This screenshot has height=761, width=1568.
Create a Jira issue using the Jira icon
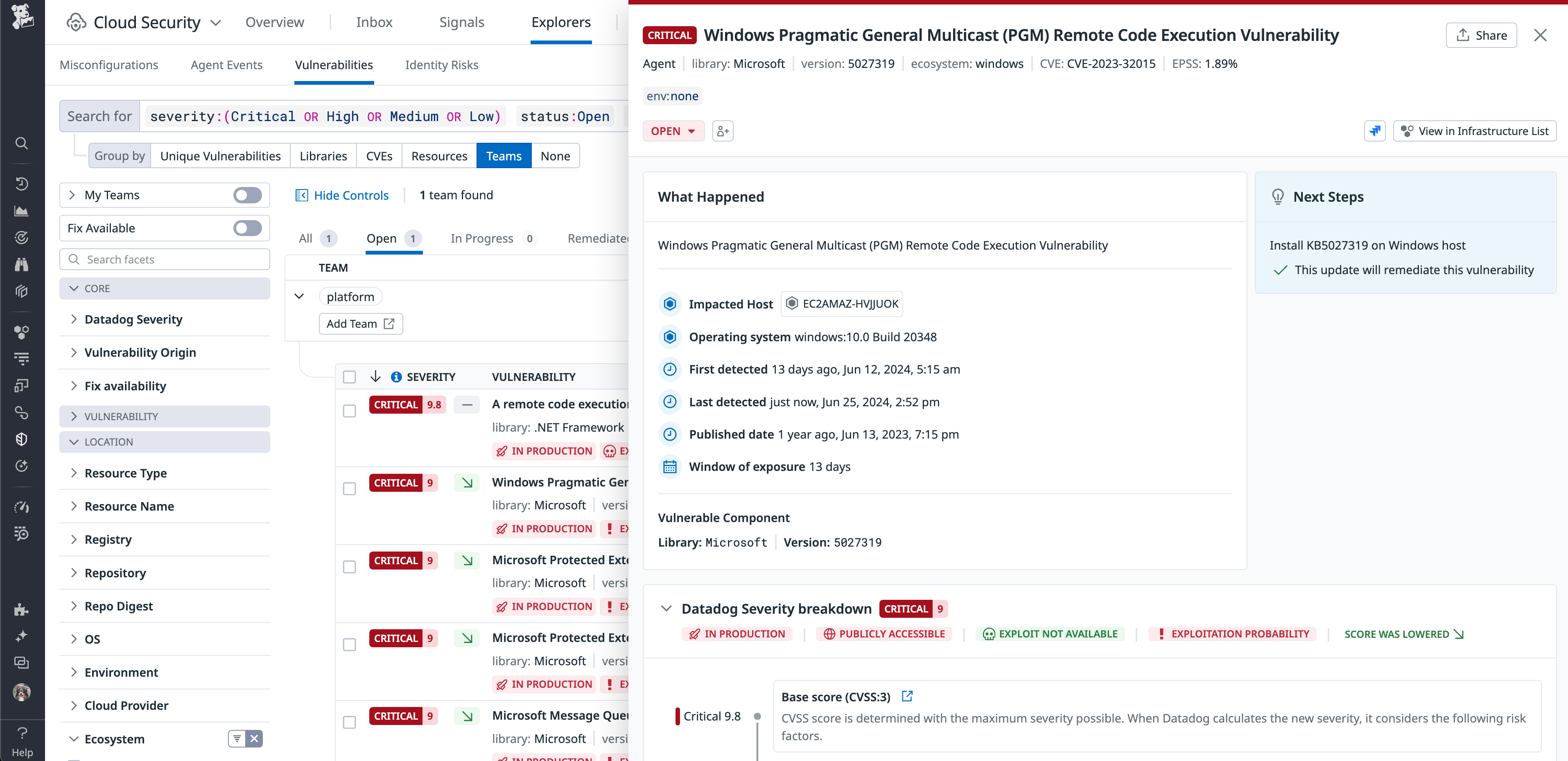click(x=1374, y=130)
